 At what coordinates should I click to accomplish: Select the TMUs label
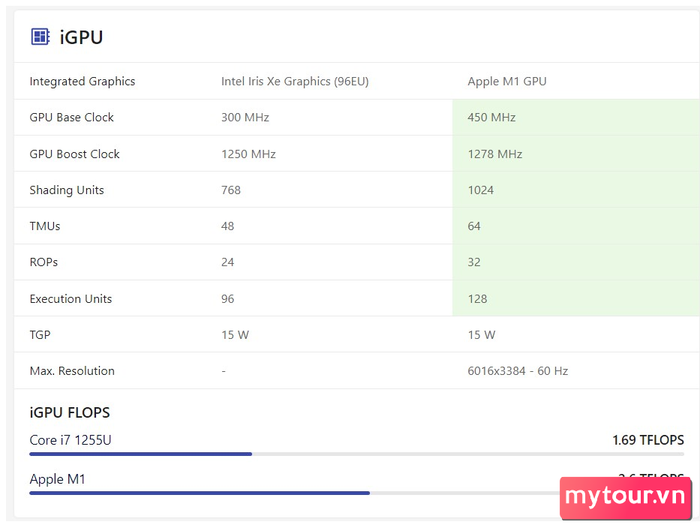tap(45, 226)
